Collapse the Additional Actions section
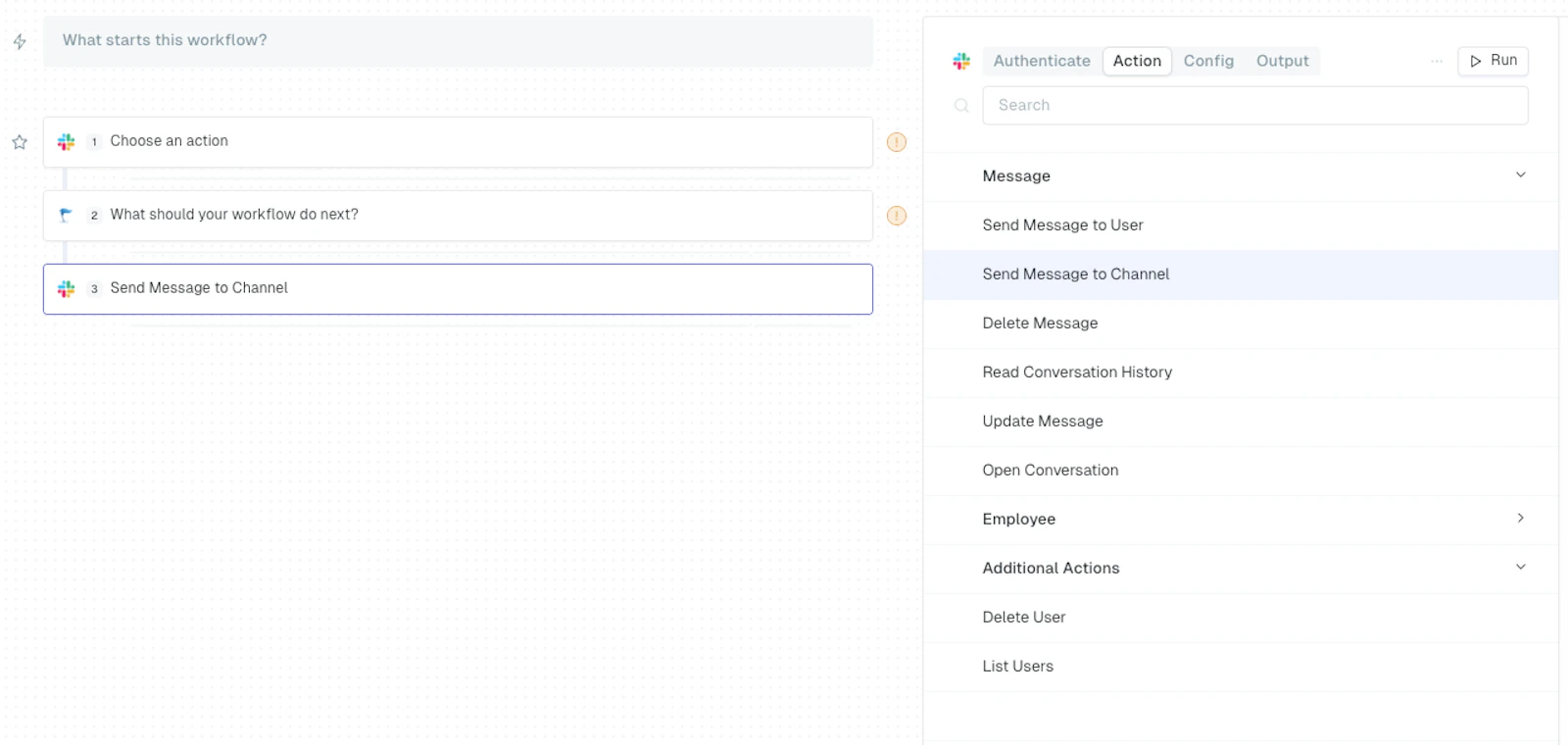The image size is (1568, 745). (1521, 567)
